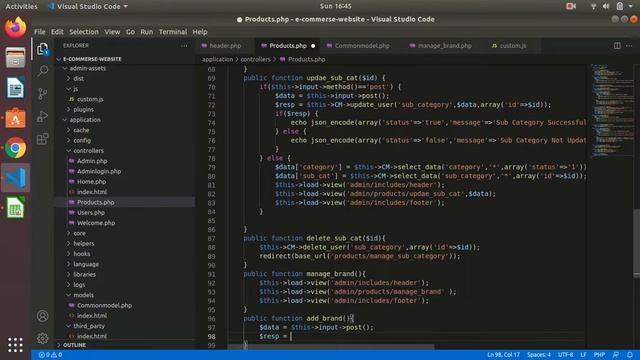Open the Terminal menu
The image size is (640, 360).
(x=173, y=32)
